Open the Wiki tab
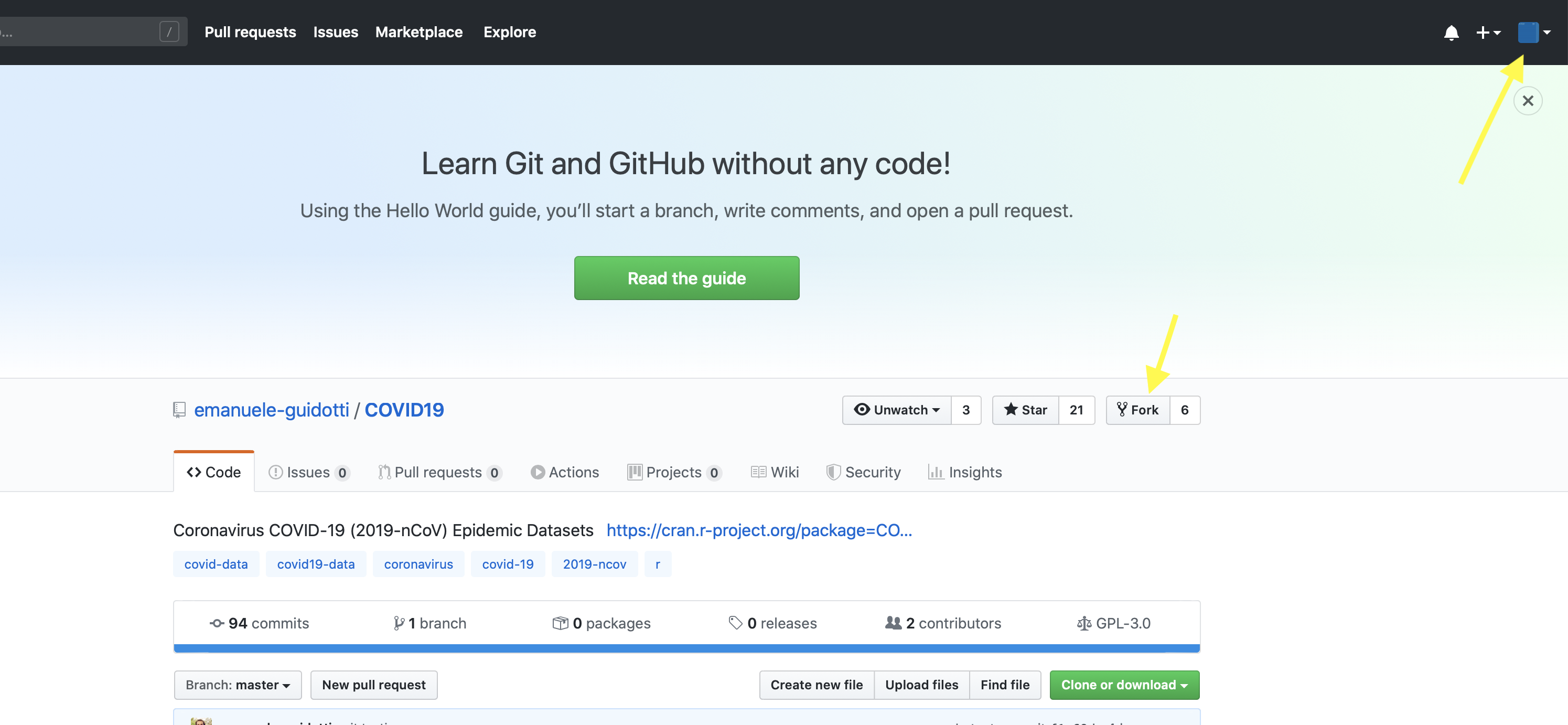 click(774, 472)
